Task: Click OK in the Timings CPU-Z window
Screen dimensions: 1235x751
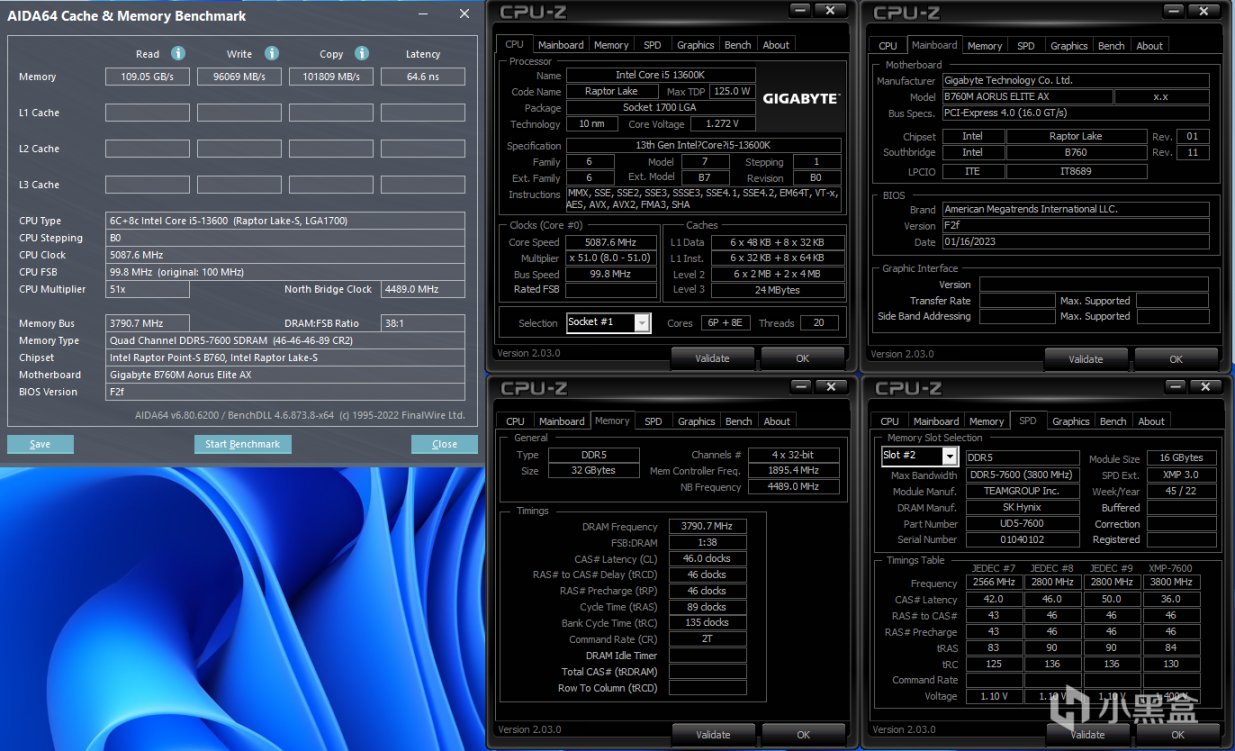Action: (x=803, y=734)
